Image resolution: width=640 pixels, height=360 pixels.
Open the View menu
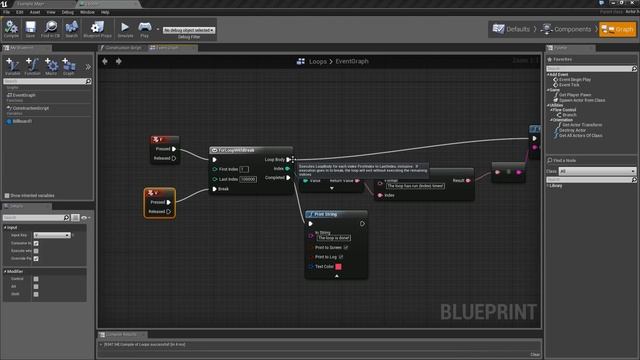point(51,12)
